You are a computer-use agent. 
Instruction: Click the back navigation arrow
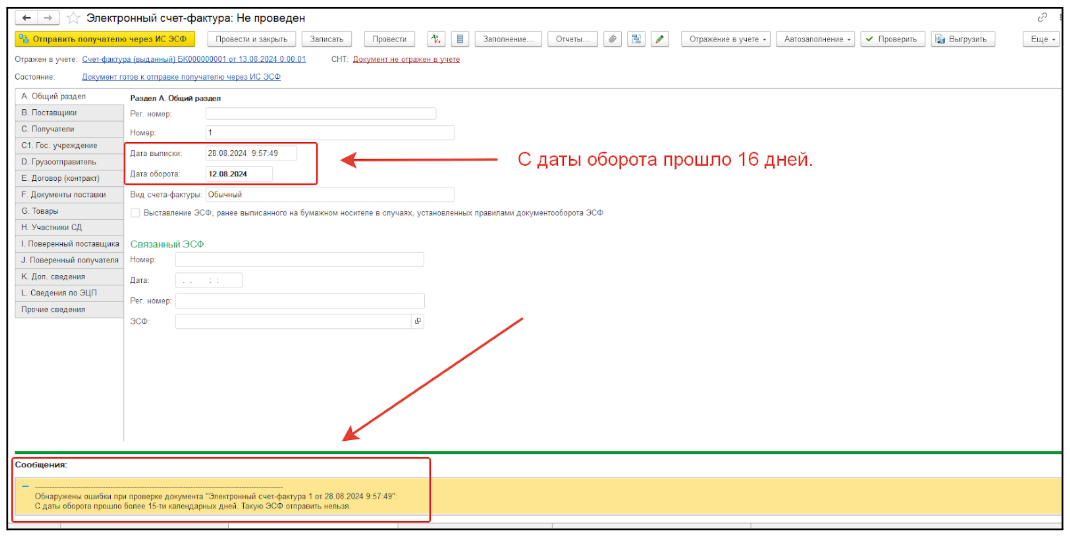tap(26, 18)
